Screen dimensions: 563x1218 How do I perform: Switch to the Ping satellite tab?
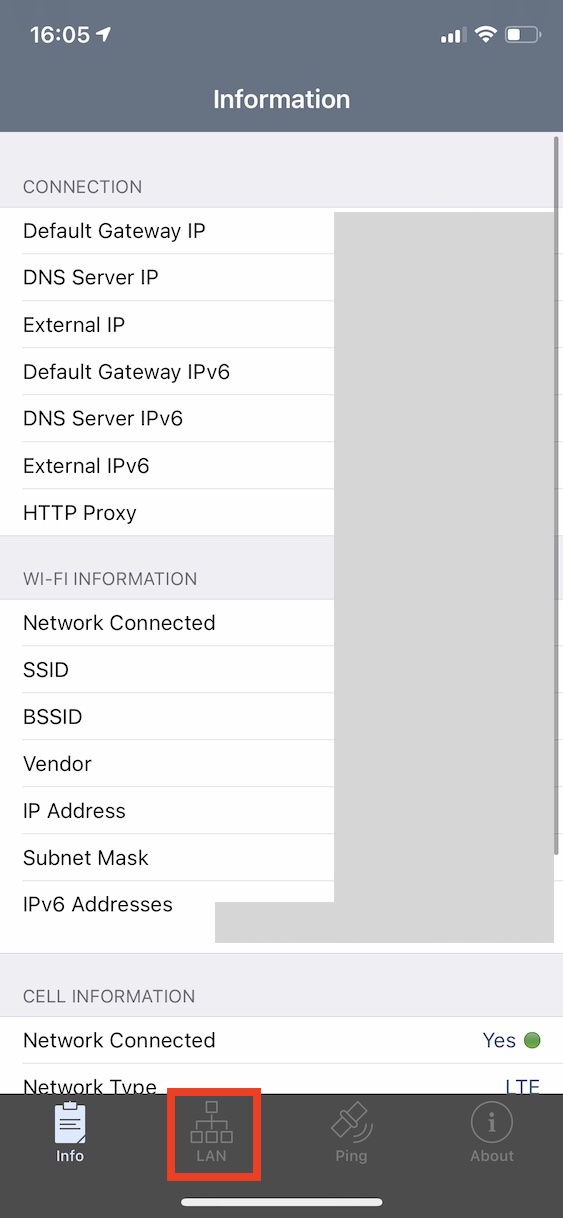351,1134
